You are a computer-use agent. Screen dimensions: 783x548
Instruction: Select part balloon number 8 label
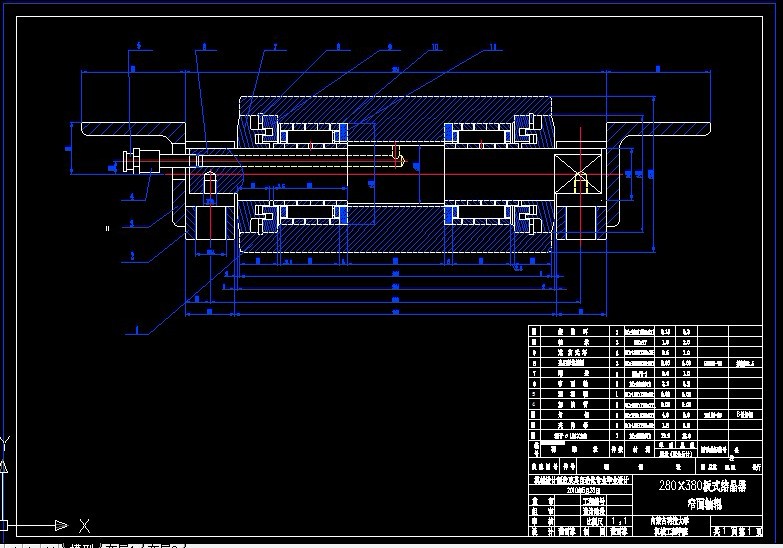coord(338,47)
